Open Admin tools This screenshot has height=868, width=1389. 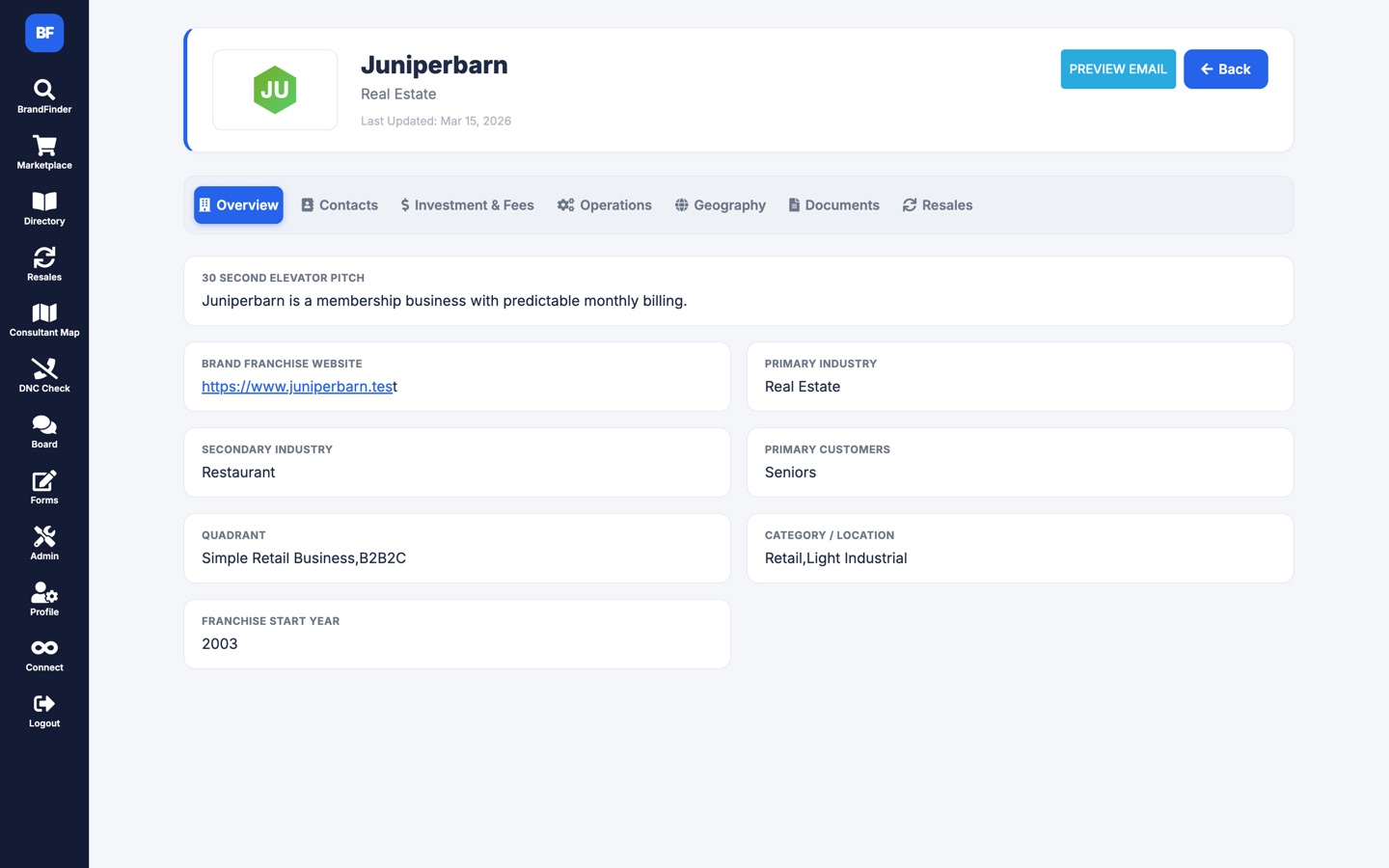click(44, 544)
